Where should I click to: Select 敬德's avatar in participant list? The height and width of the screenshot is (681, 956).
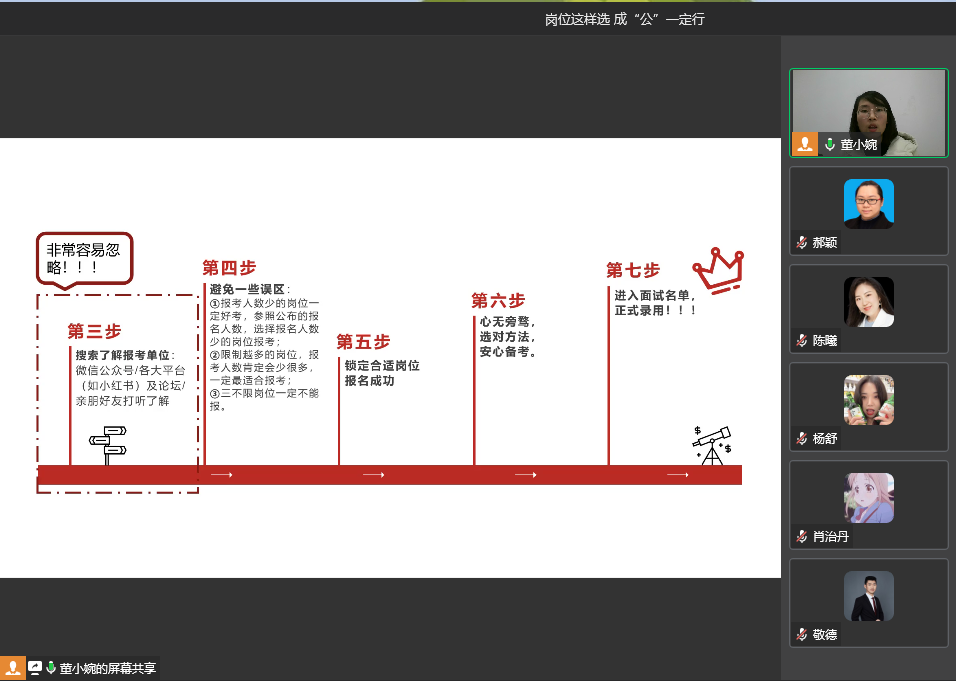(868, 596)
